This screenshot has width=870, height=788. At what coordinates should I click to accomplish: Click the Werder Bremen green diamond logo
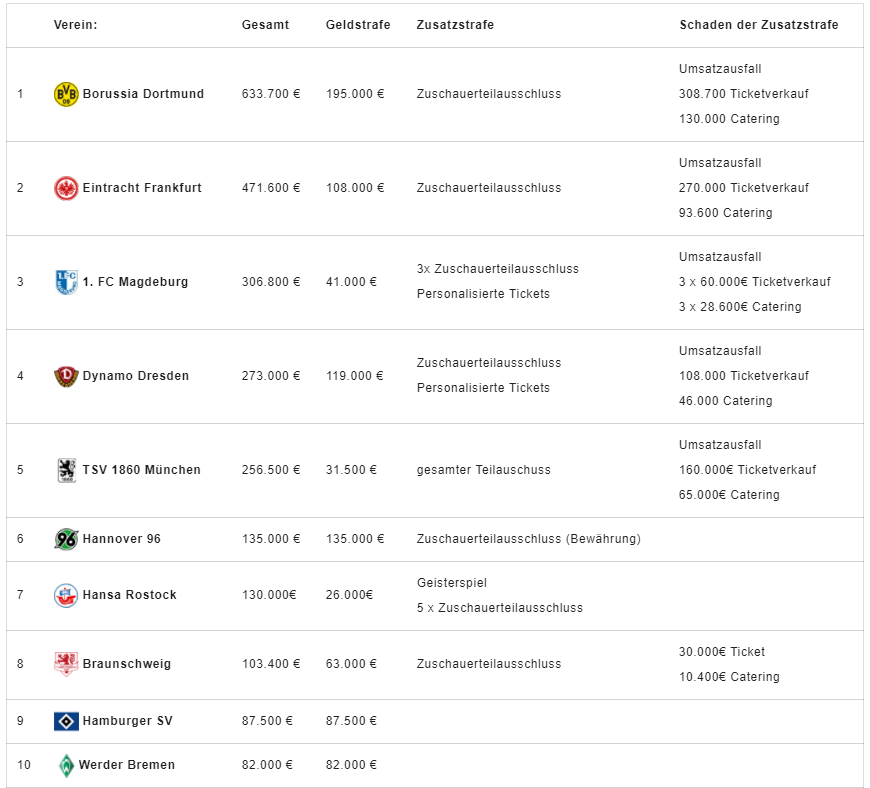click(66, 766)
